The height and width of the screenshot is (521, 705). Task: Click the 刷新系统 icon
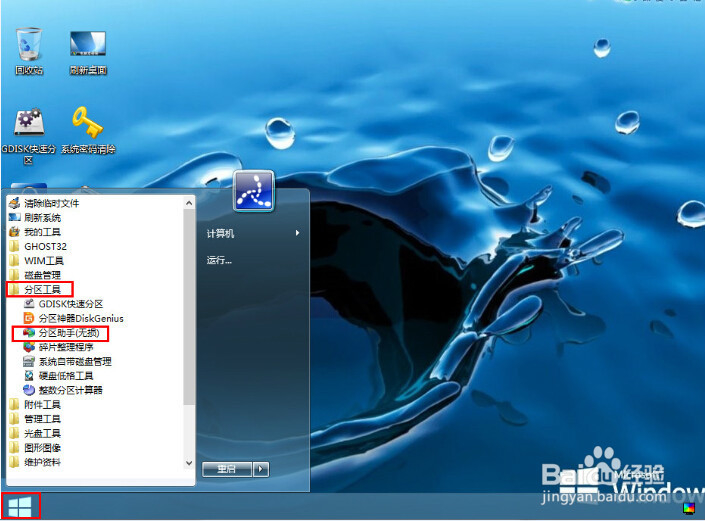coord(14,218)
